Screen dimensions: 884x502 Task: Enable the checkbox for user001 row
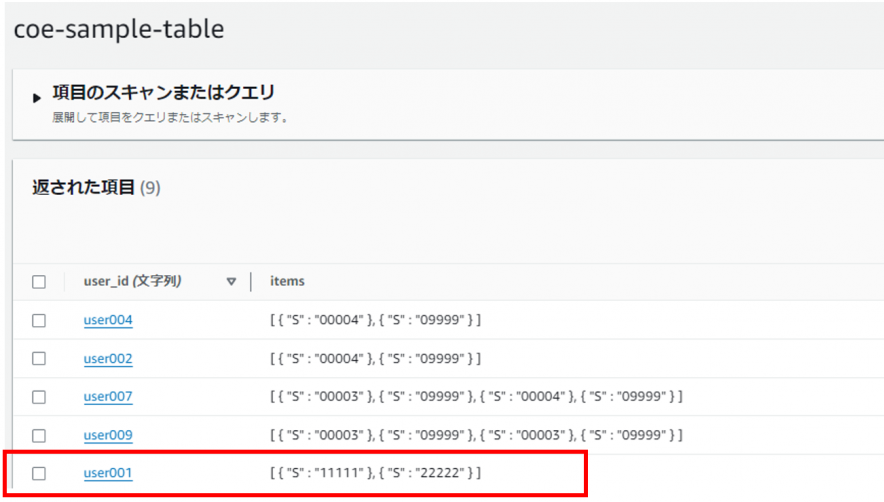pyautogui.click(x=39, y=473)
